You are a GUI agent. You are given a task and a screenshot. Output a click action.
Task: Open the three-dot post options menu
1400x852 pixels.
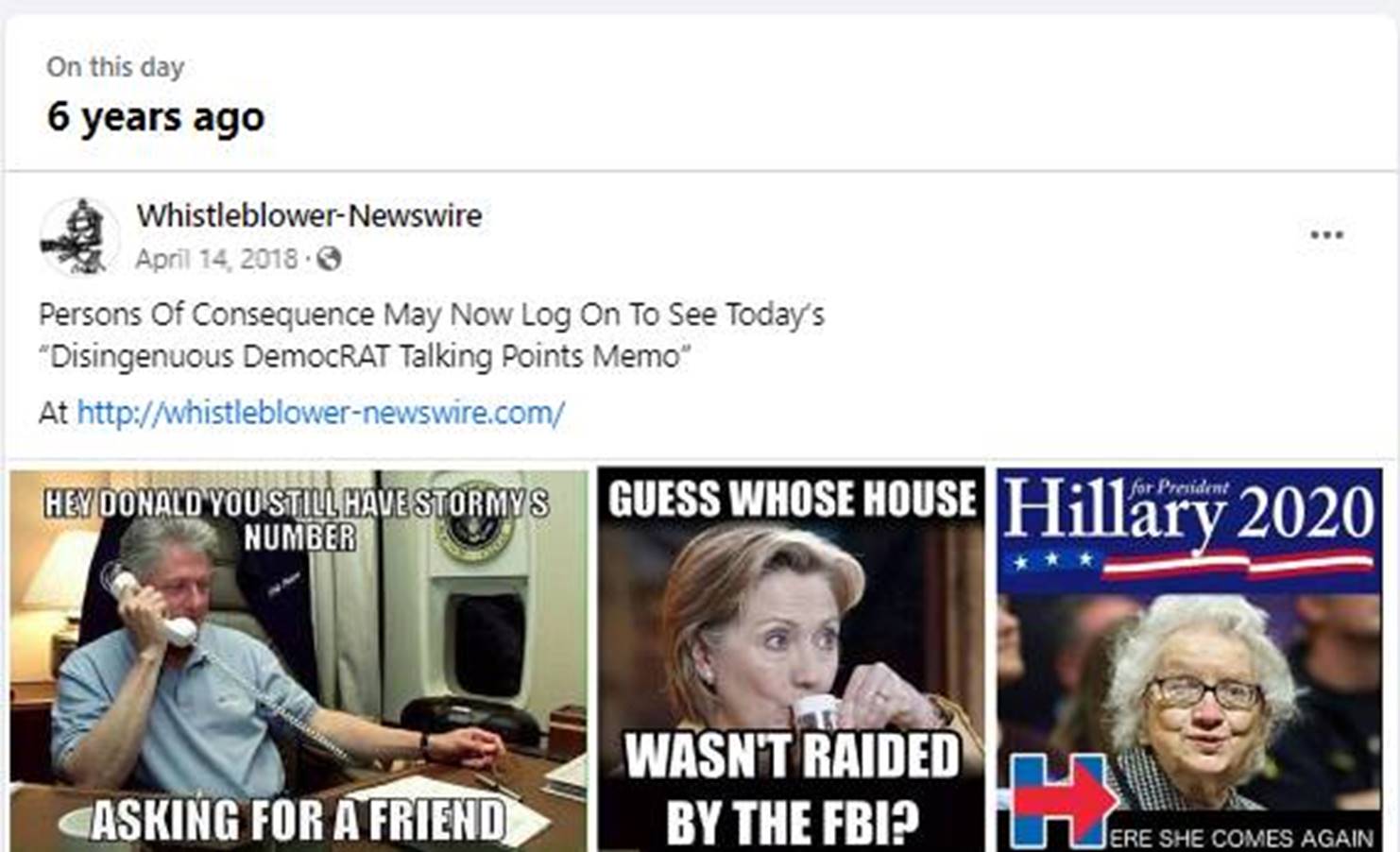point(1326,235)
